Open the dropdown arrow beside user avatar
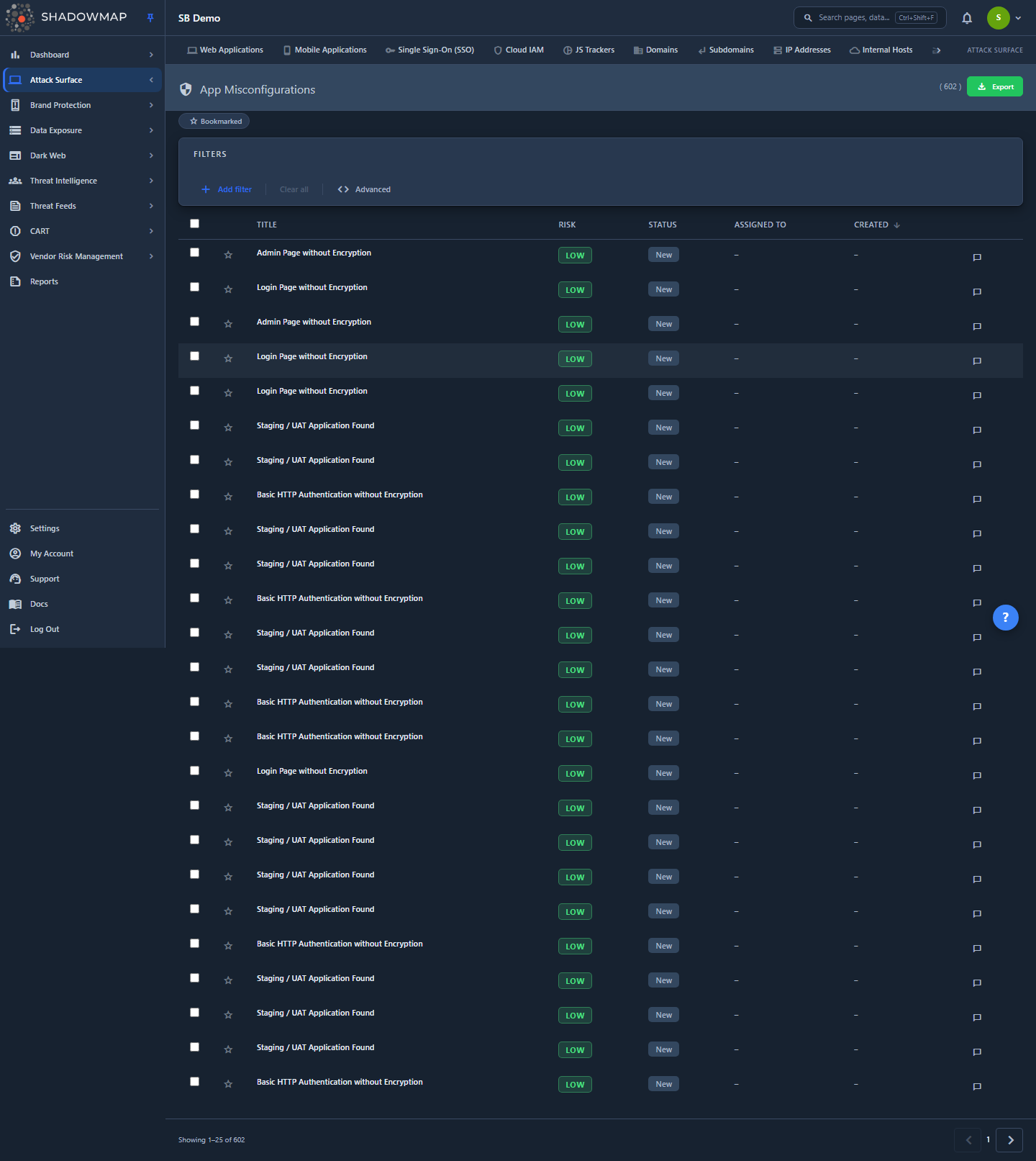 tap(1018, 18)
